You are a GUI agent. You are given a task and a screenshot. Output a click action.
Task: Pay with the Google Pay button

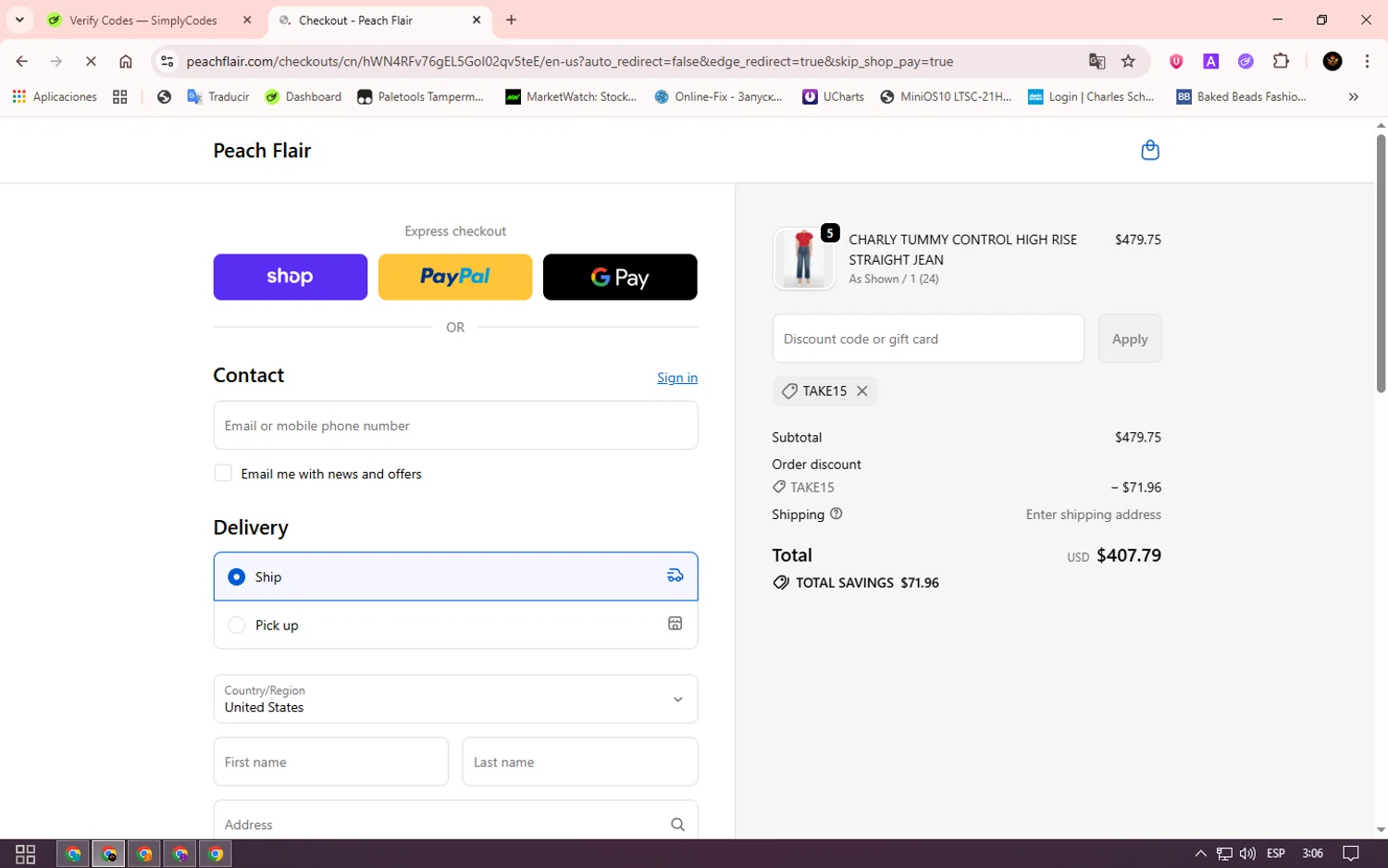pyautogui.click(x=620, y=277)
